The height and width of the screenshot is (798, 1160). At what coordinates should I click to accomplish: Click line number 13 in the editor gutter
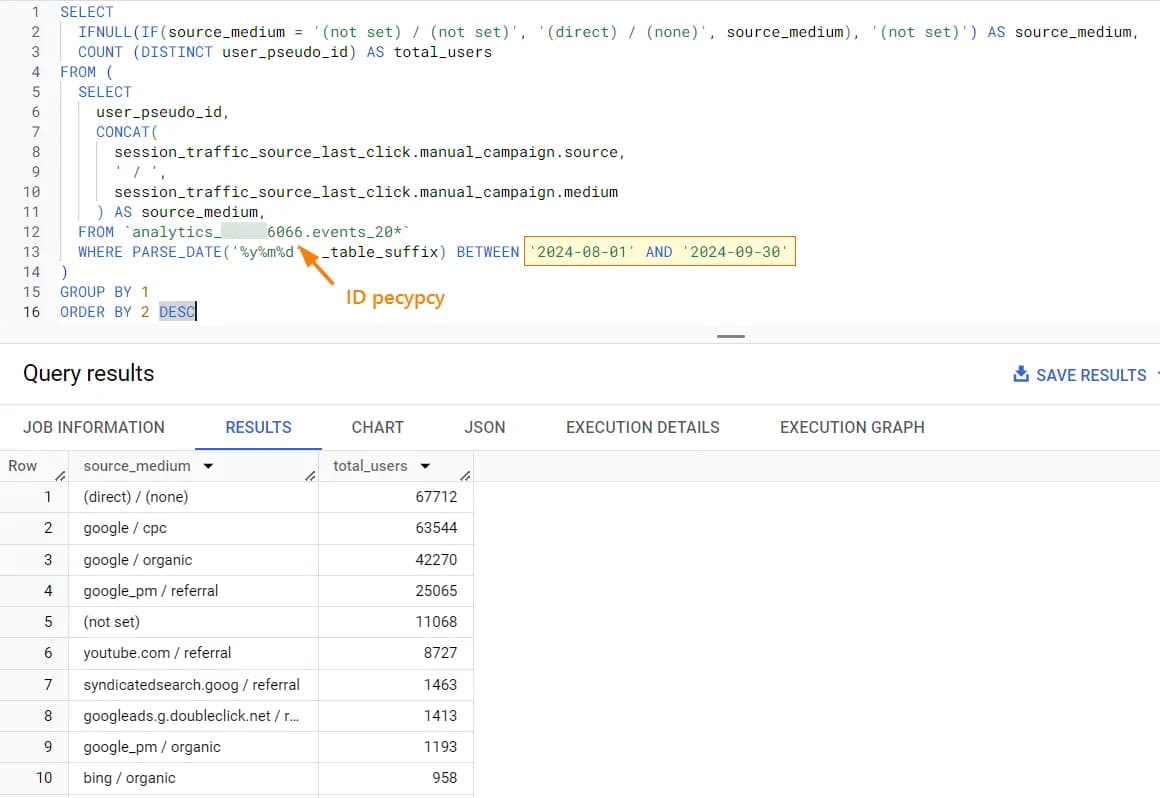(x=31, y=252)
